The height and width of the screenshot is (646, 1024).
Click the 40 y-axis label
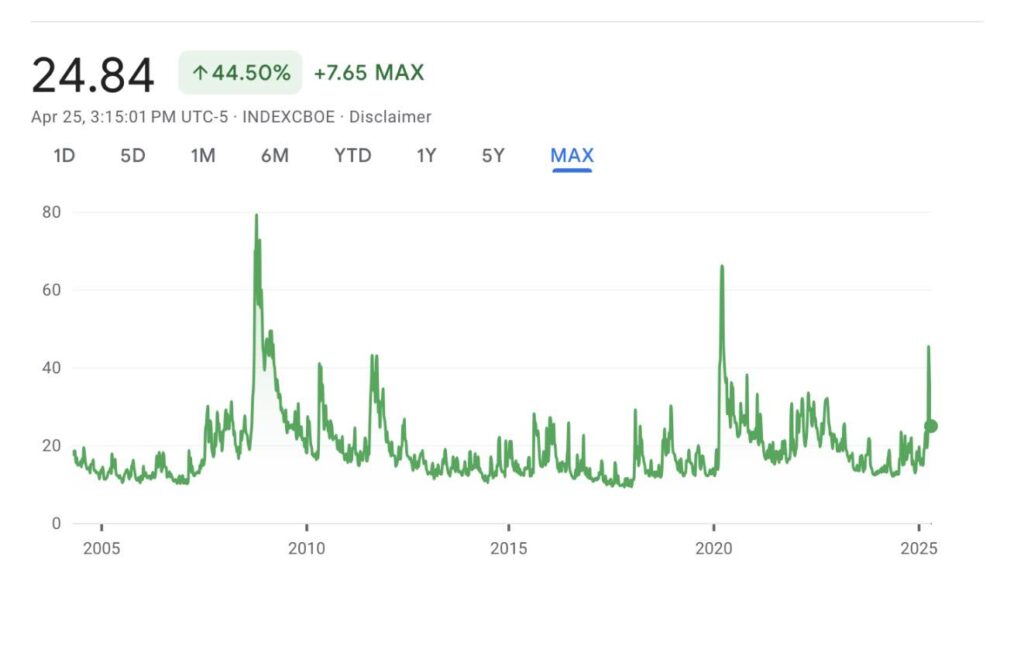[x=52, y=368]
